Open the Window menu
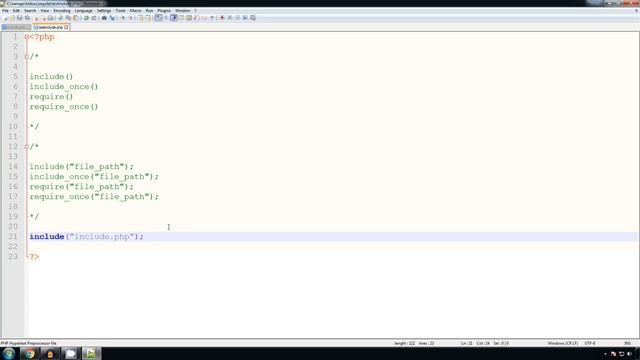The width and height of the screenshot is (640, 360). [182, 11]
